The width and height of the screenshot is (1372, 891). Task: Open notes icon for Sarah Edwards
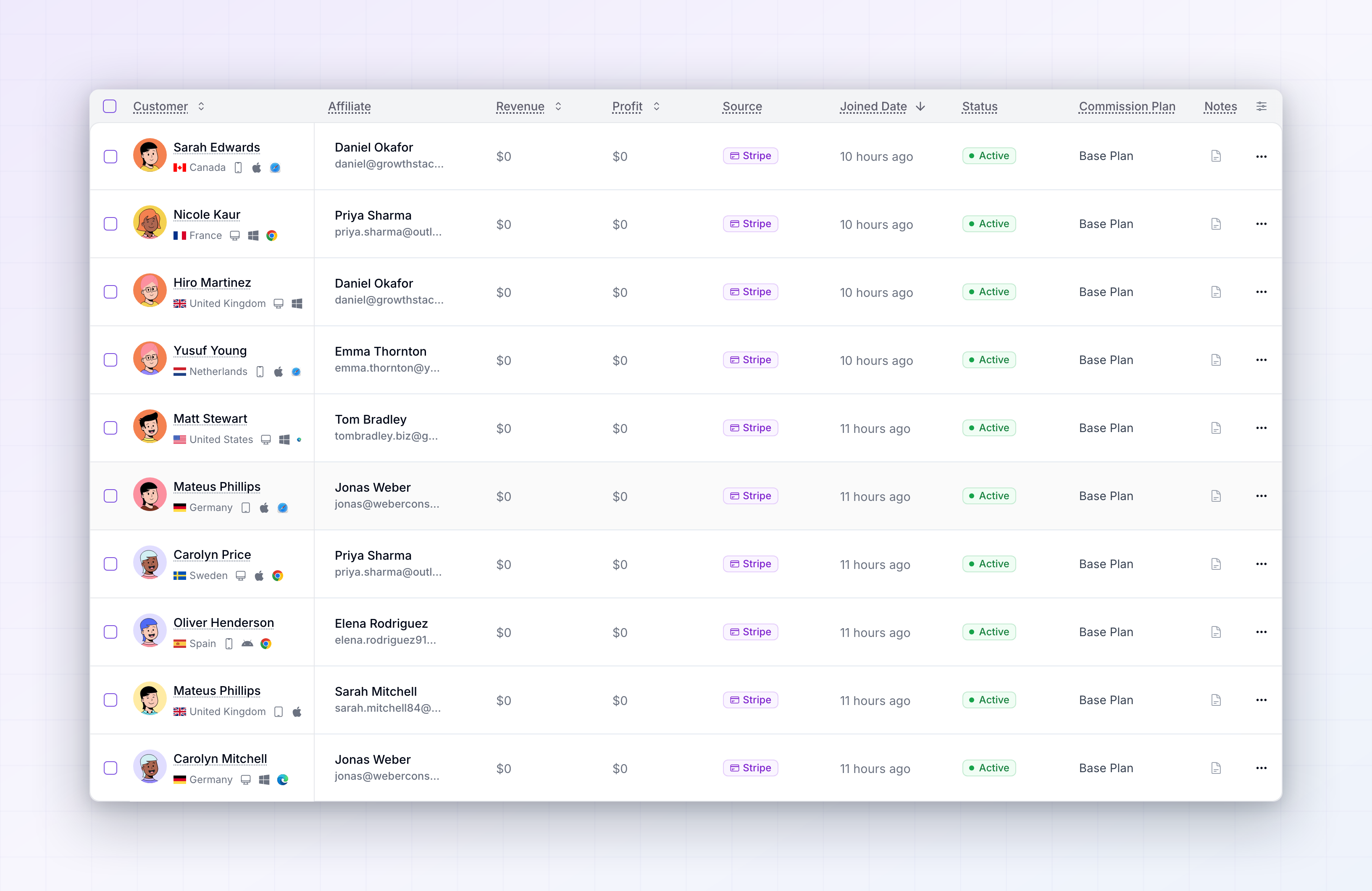pos(1216,156)
